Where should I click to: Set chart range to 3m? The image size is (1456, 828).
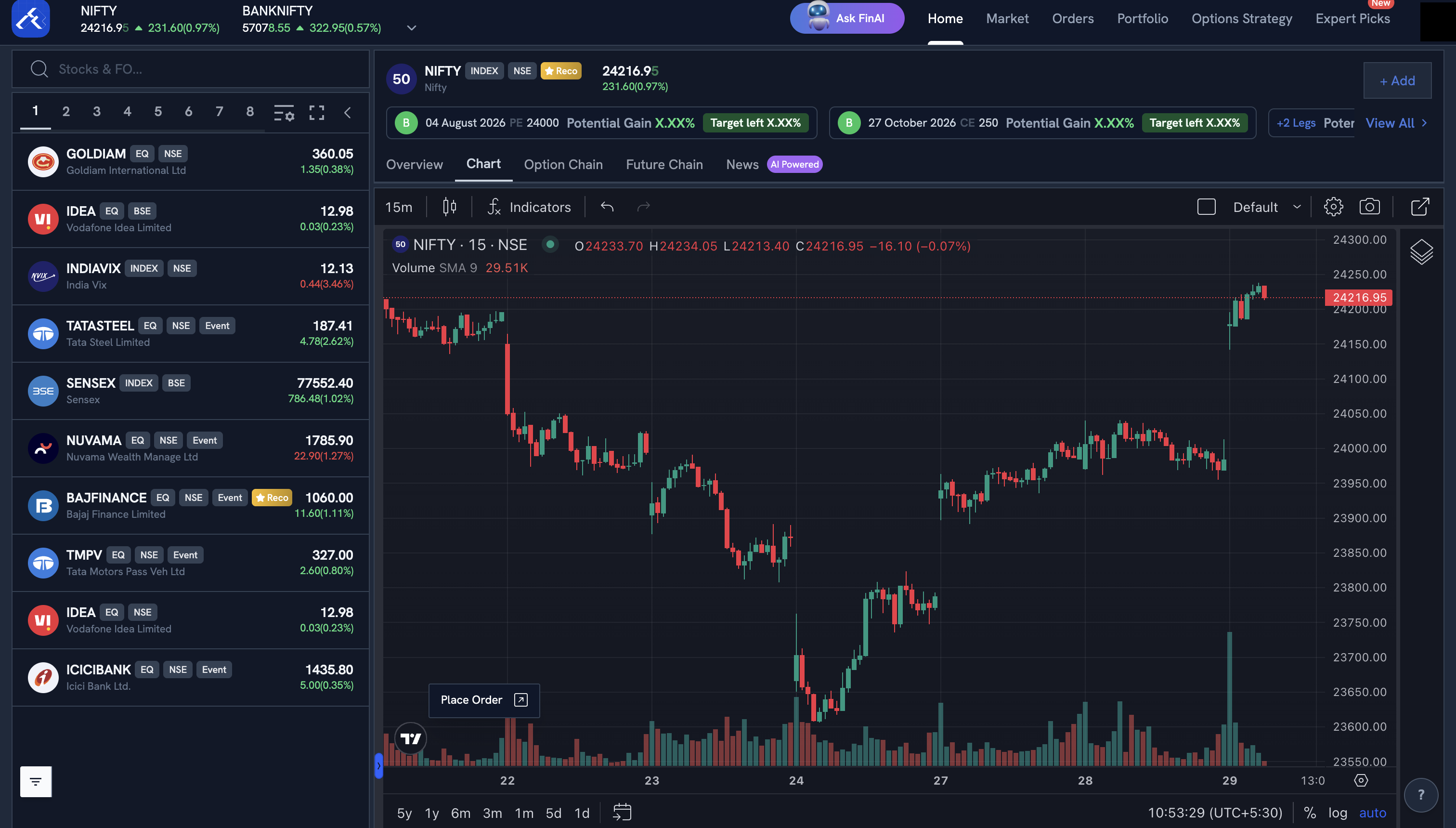pyautogui.click(x=492, y=813)
